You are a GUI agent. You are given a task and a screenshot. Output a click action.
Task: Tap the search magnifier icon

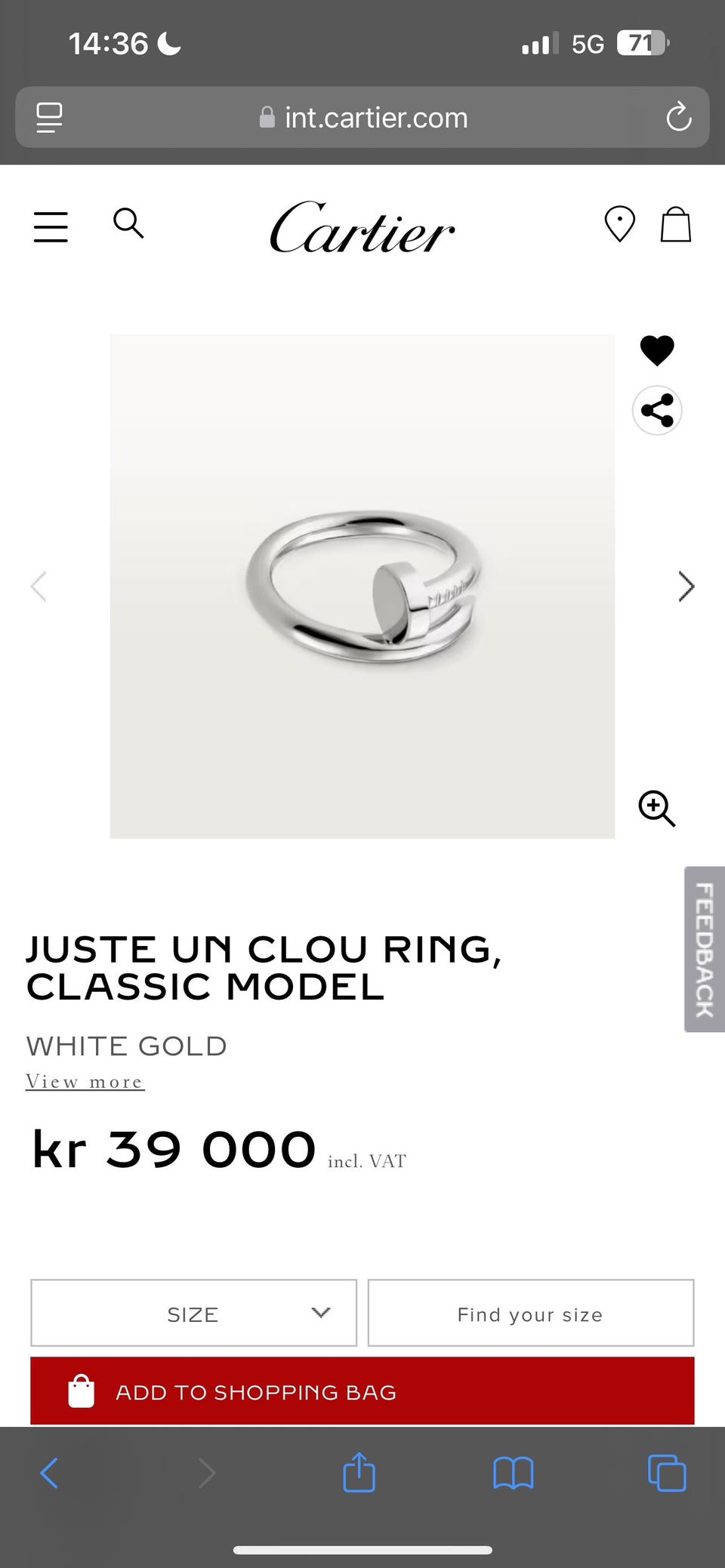pos(128,223)
